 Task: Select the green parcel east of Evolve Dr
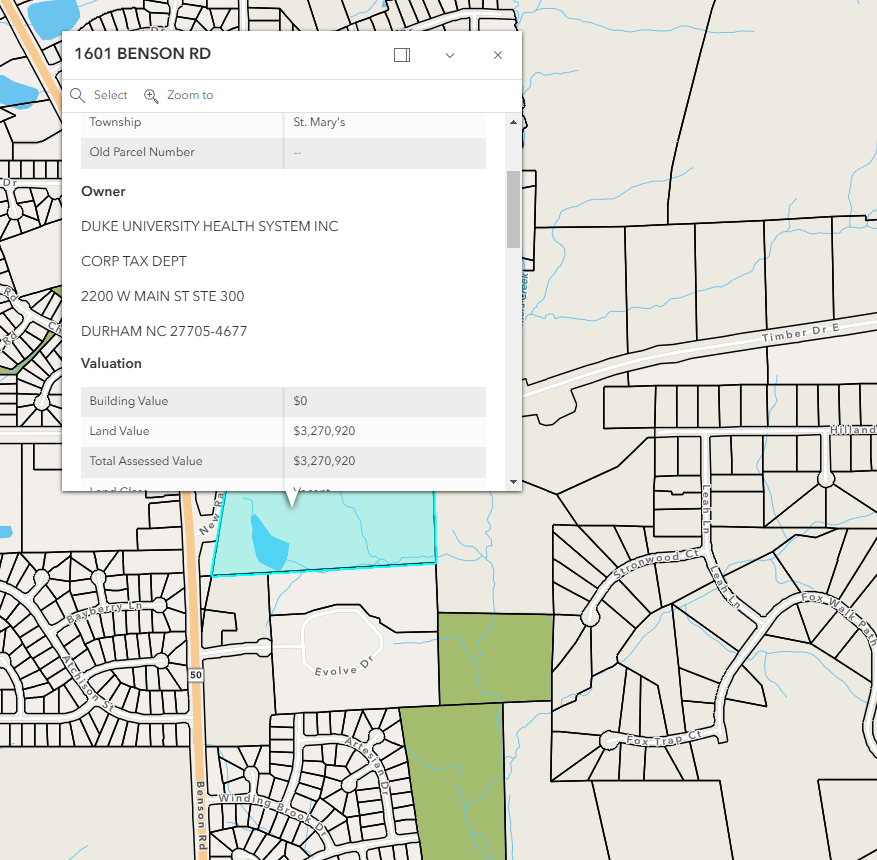[x=495, y=658]
